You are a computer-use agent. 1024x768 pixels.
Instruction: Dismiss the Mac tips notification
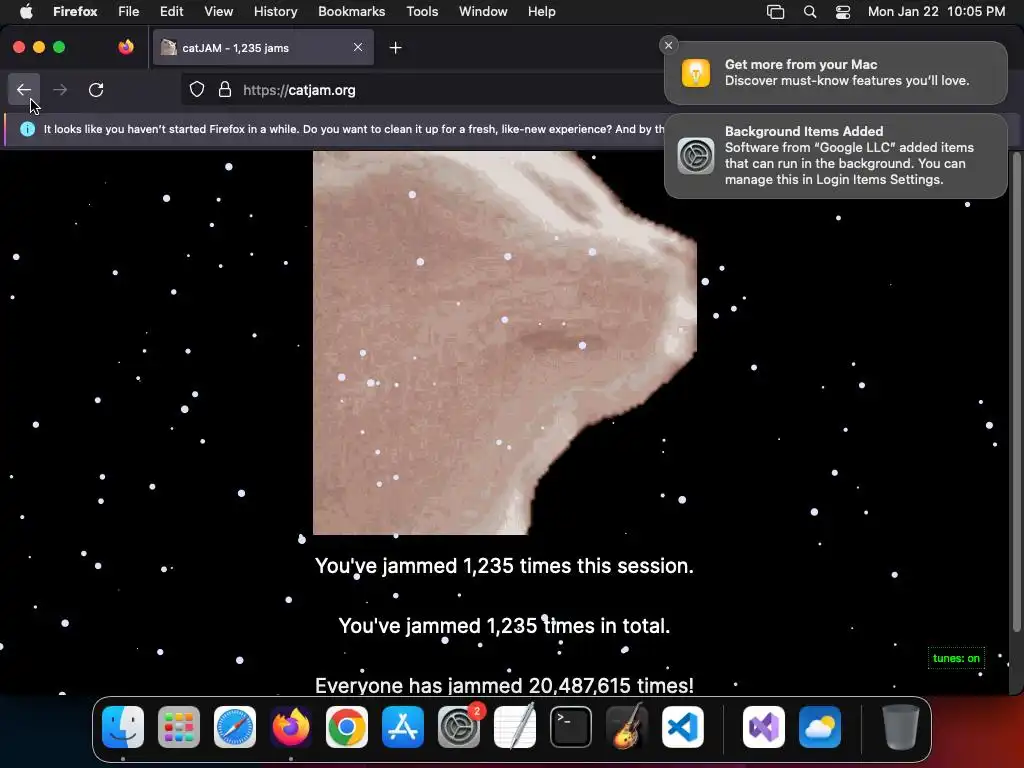(668, 45)
